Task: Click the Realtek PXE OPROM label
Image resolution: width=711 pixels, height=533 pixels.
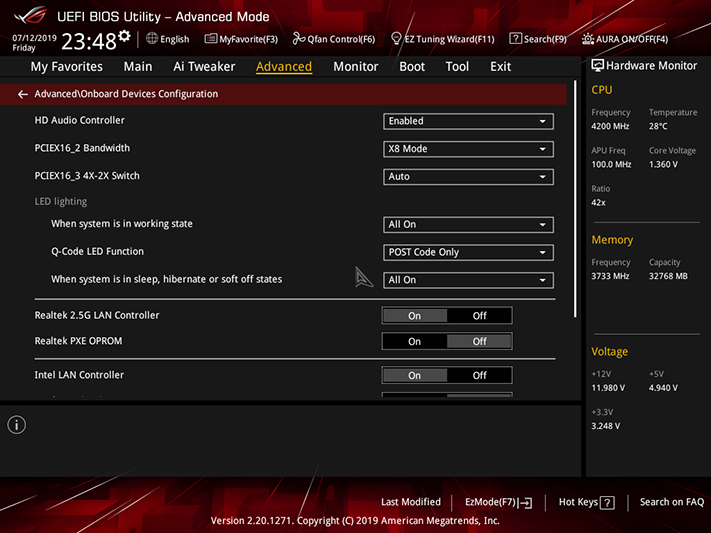Action: pos(78,341)
